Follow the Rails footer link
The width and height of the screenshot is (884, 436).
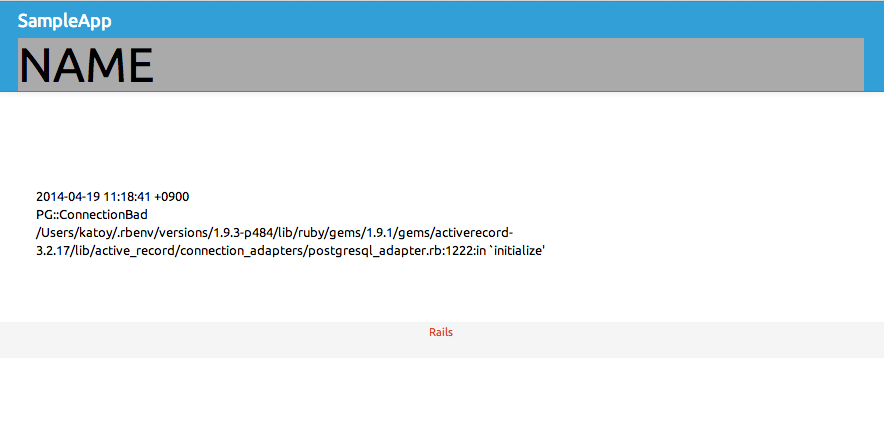(441, 332)
